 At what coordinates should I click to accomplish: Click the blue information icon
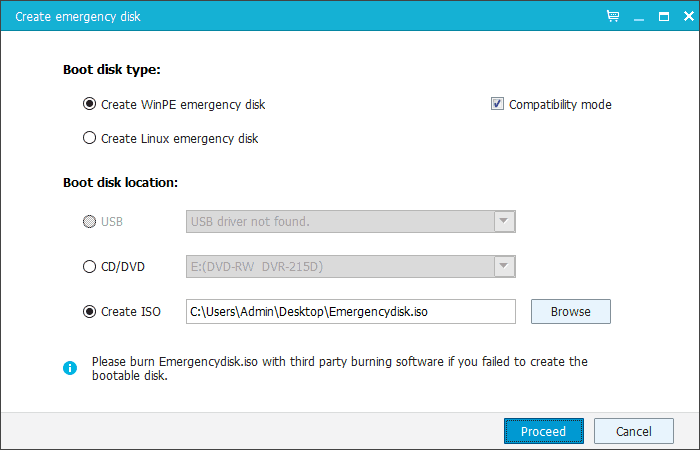(70, 368)
